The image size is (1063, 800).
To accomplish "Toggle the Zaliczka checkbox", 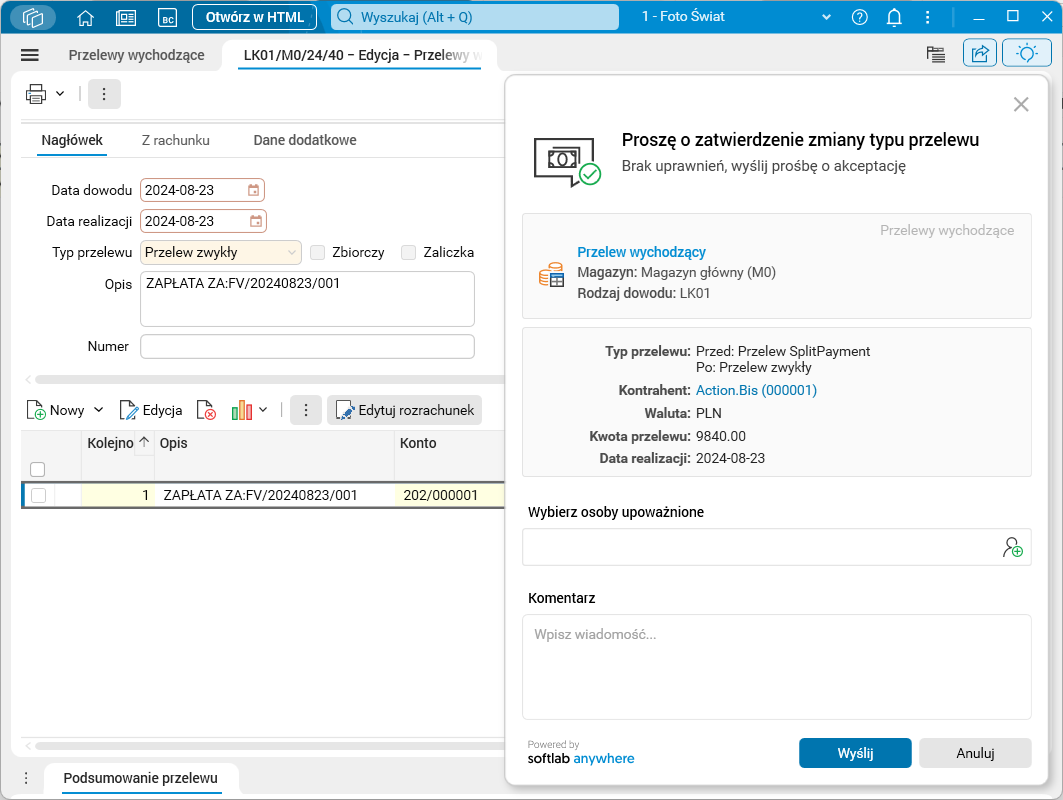I will click(408, 252).
